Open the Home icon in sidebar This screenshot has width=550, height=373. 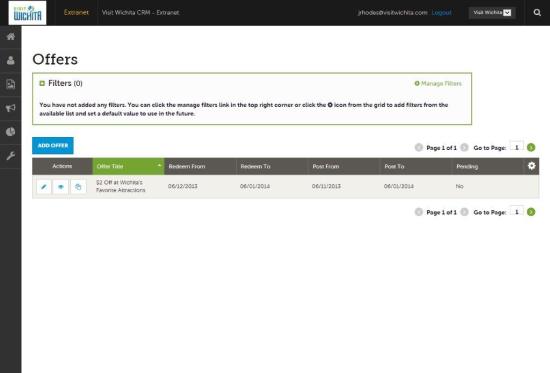click(11, 36)
